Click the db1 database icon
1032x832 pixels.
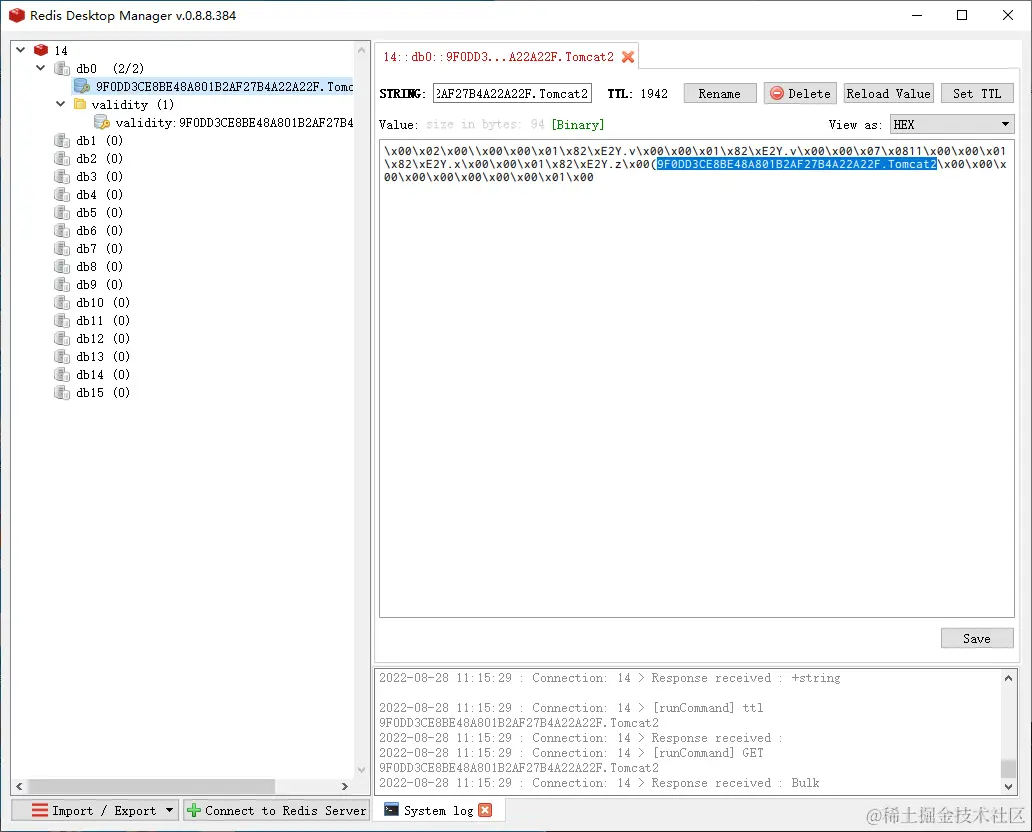click(62, 140)
